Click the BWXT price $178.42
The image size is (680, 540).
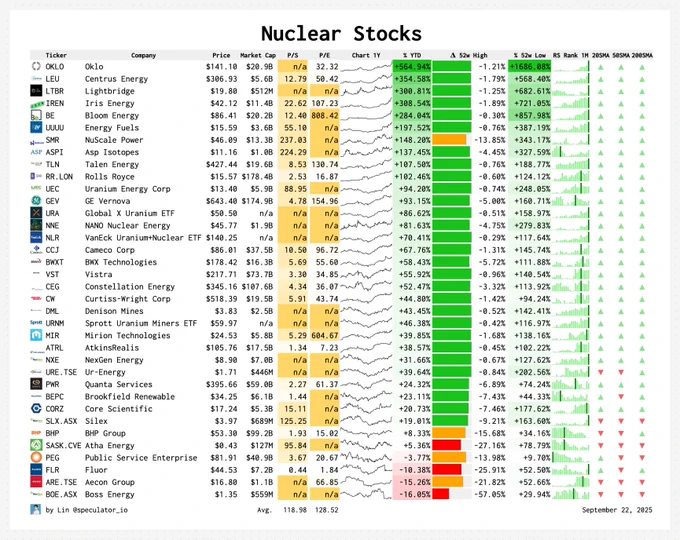[221, 262]
